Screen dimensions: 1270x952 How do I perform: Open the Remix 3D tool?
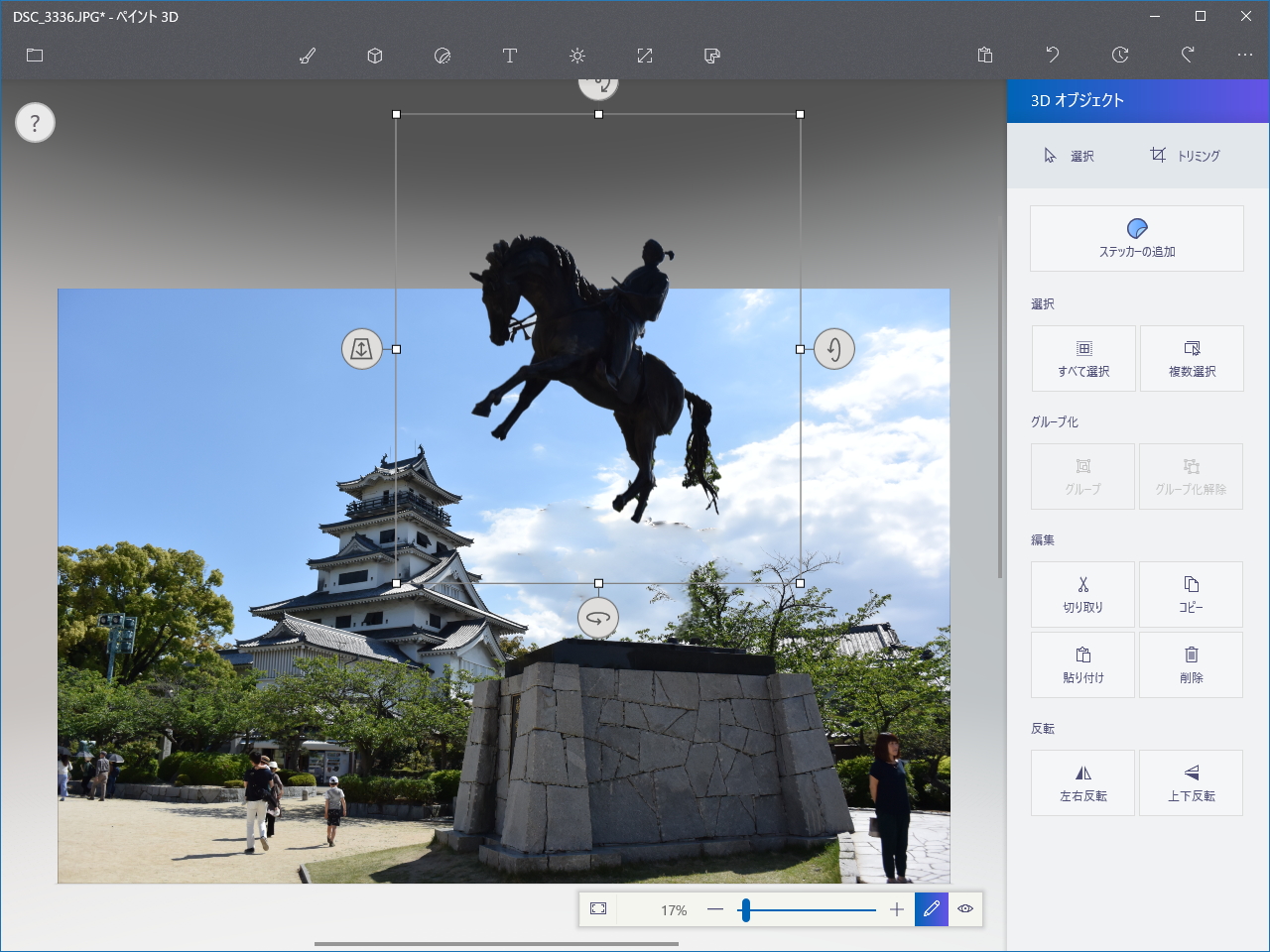[x=712, y=56]
